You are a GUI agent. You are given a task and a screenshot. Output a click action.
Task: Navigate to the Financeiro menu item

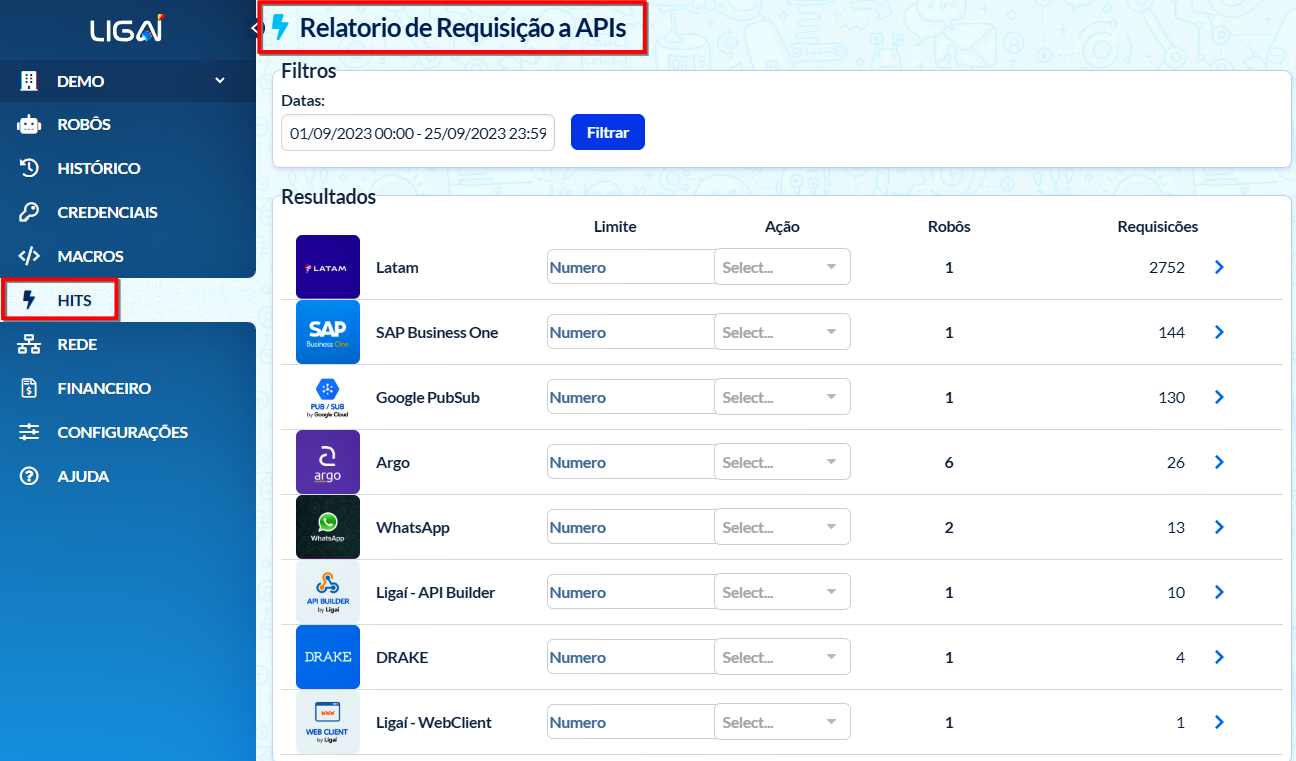pos(128,388)
